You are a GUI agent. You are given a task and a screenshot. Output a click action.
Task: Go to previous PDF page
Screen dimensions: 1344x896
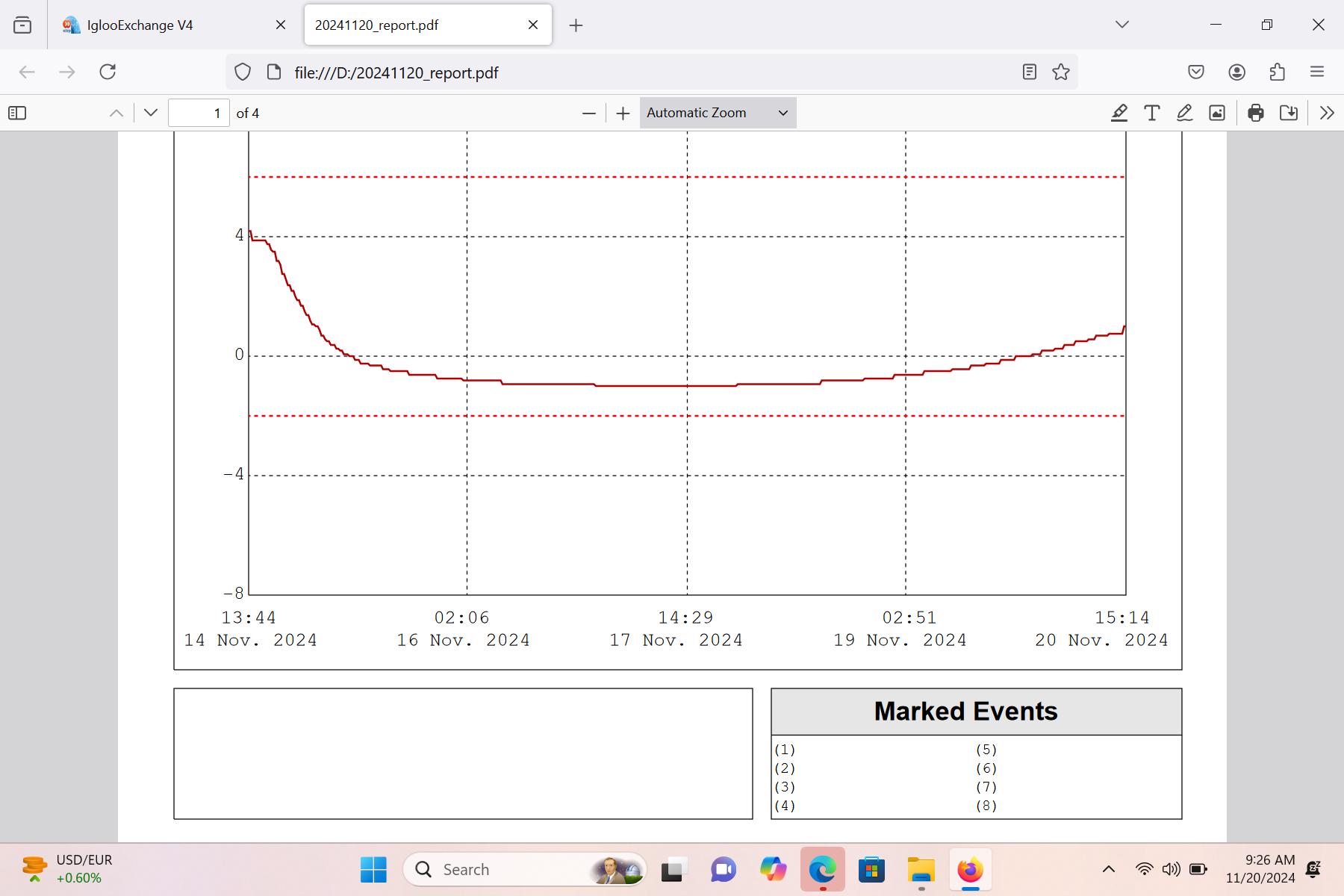116,113
